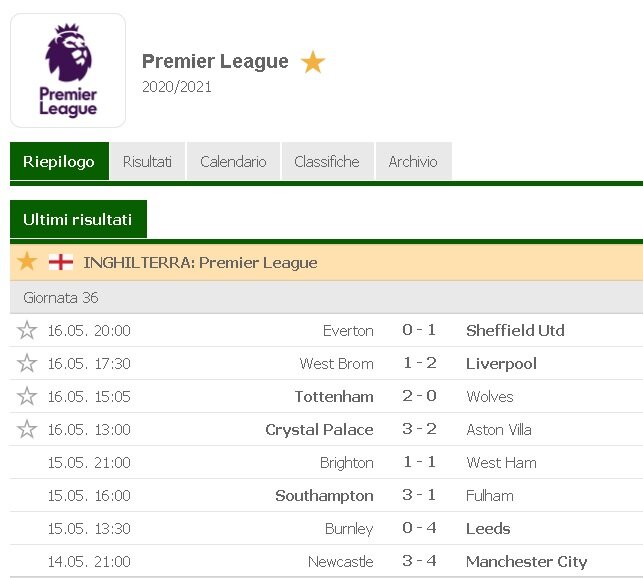
Task: Open the Archivio tab
Action: point(413,162)
